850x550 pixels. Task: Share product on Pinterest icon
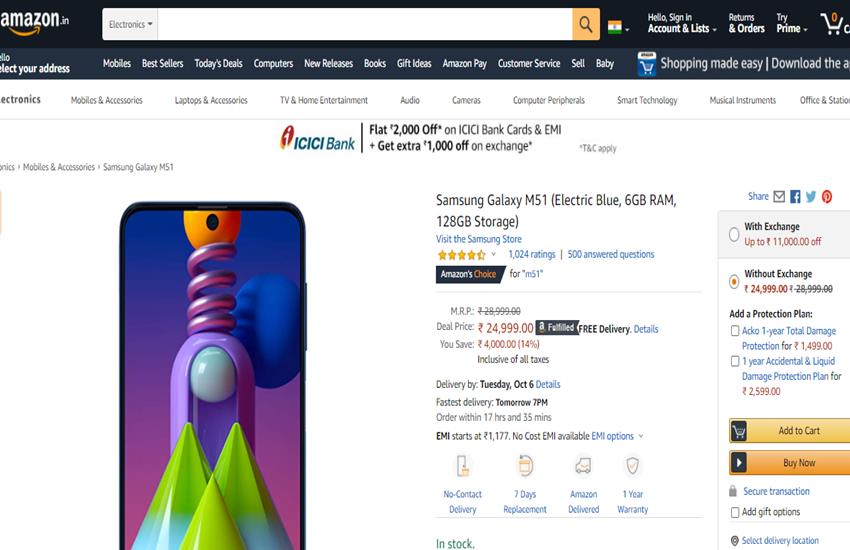827,197
